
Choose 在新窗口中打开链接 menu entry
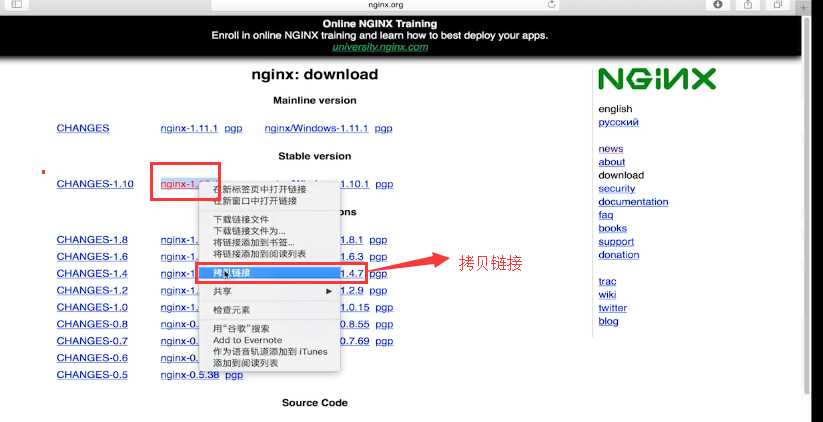click(255, 201)
